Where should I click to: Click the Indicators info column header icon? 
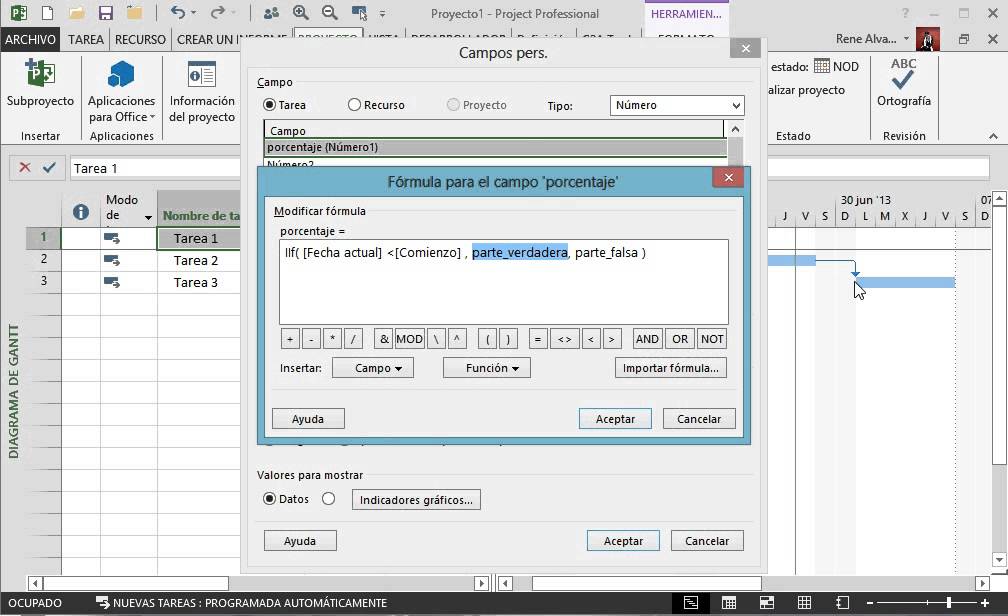[81, 212]
